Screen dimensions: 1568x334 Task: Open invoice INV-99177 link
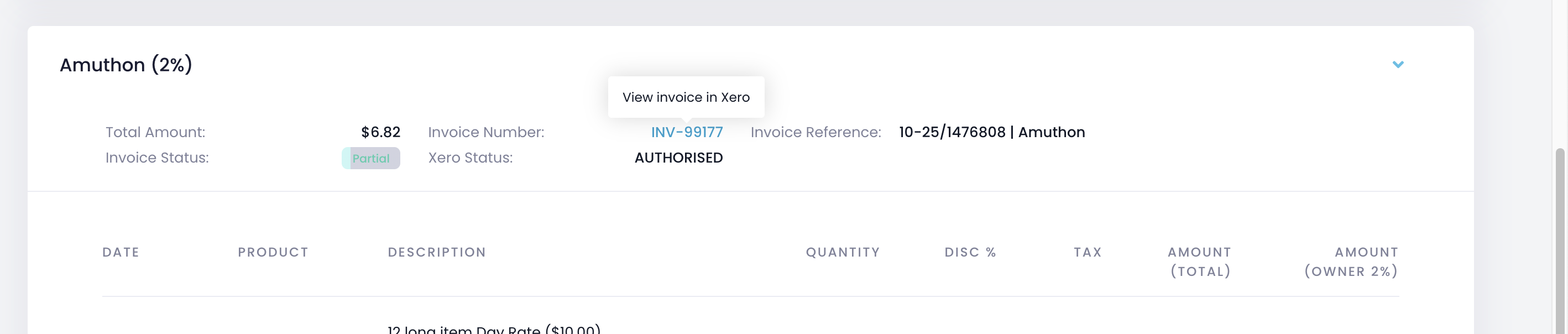point(687,132)
